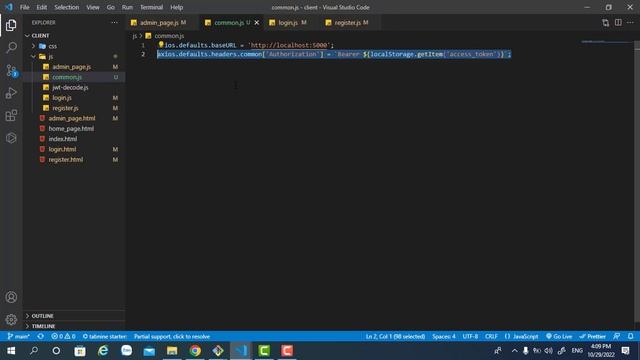Click the Explorer more actions ellipsis
This screenshot has width=640, height=360.
pos(114,22)
